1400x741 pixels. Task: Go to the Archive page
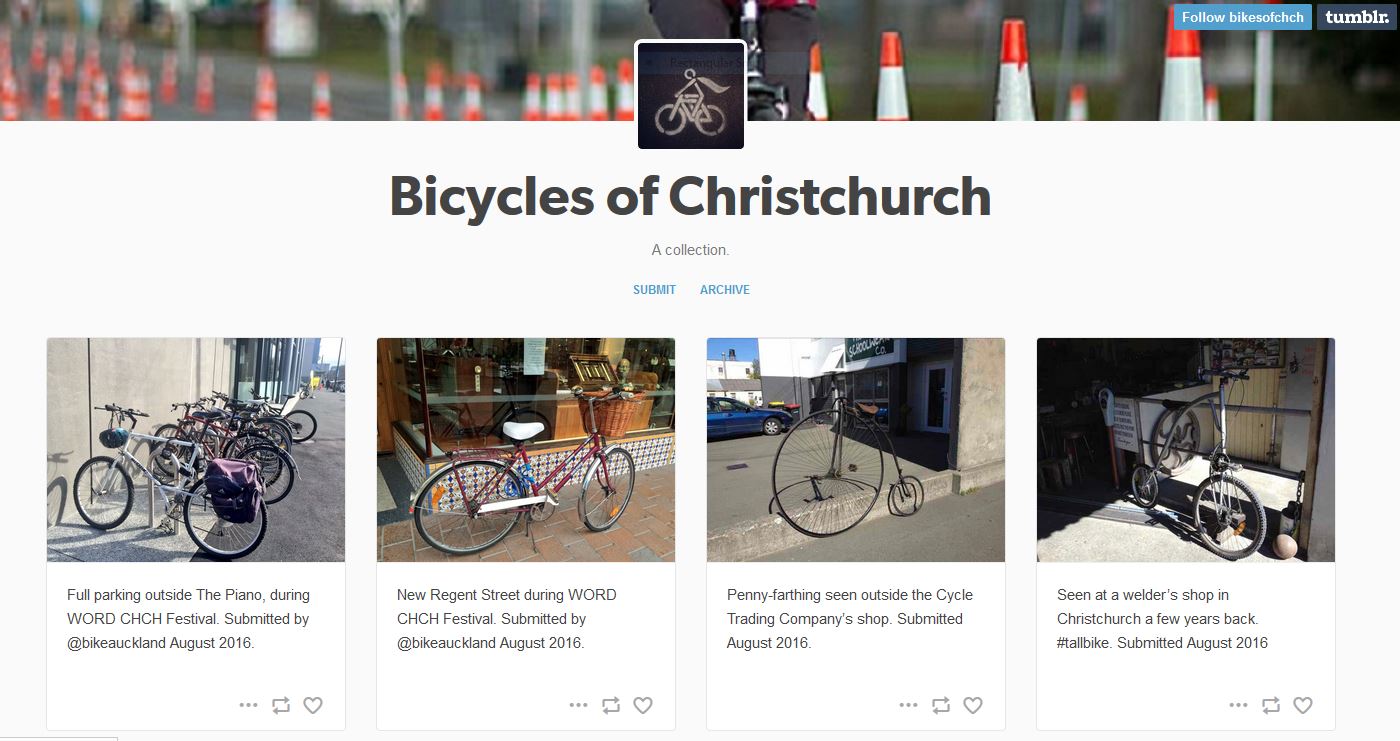pos(725,290)
